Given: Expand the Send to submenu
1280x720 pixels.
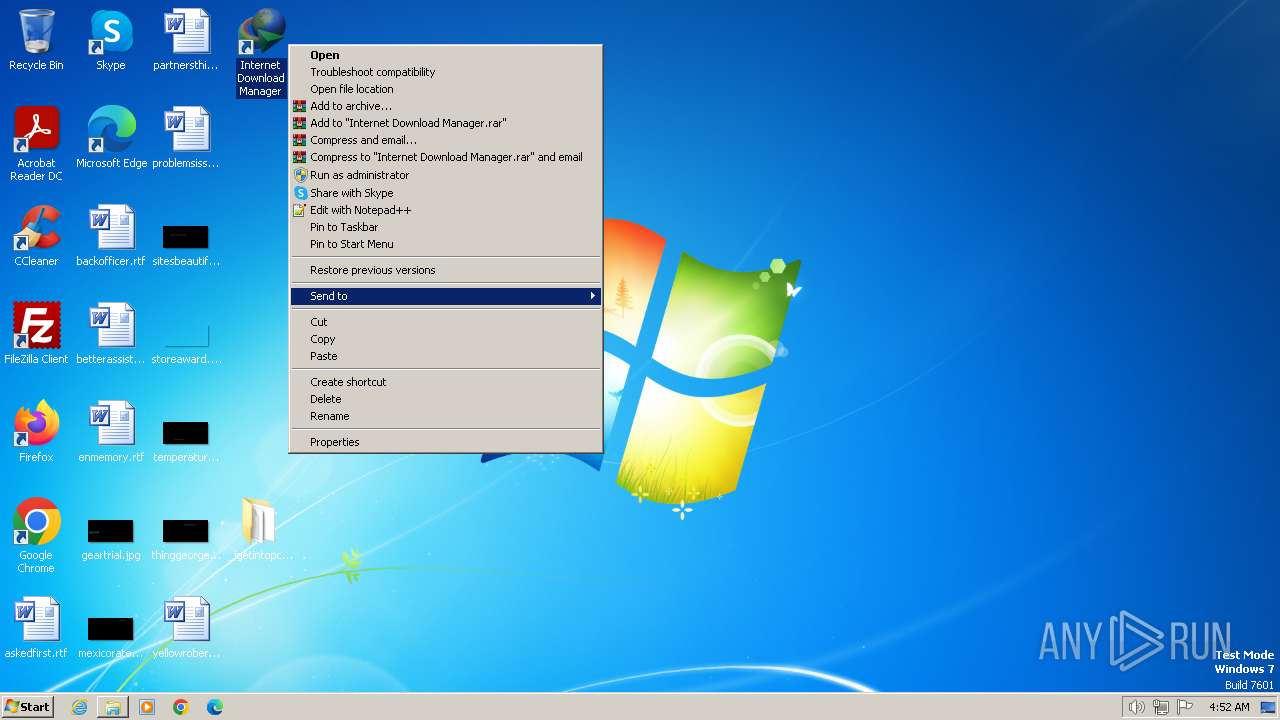Looking at the screenshot, I should 446,296.
